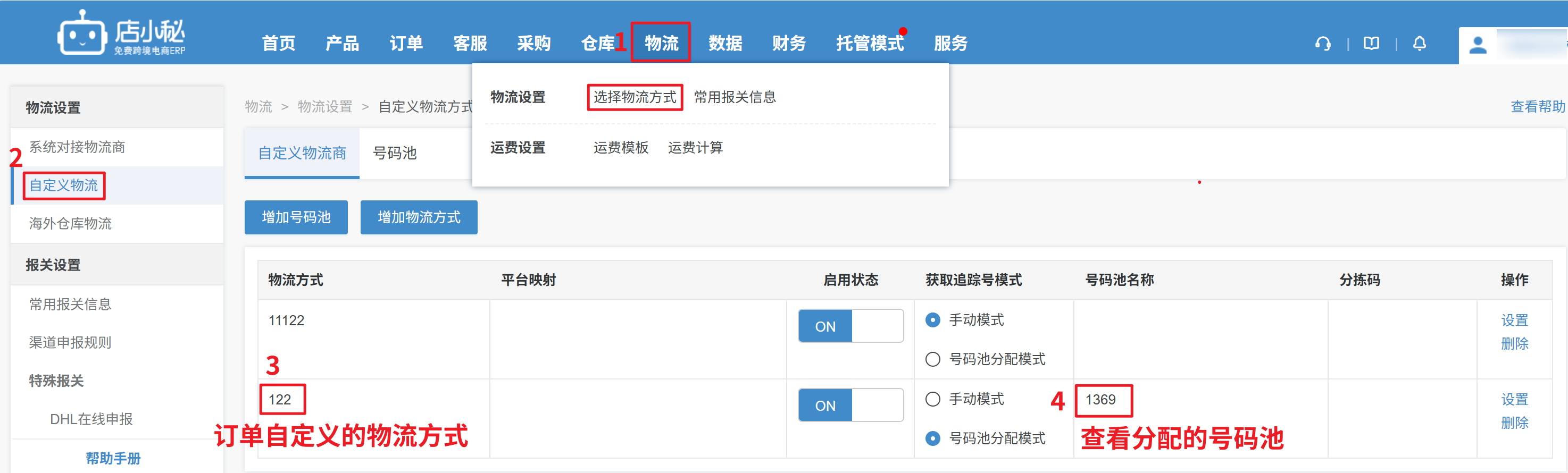The width and height of the screenshot is (1568, 473).
Task: Toggle the ON switch for 11122
Action: 850,326
